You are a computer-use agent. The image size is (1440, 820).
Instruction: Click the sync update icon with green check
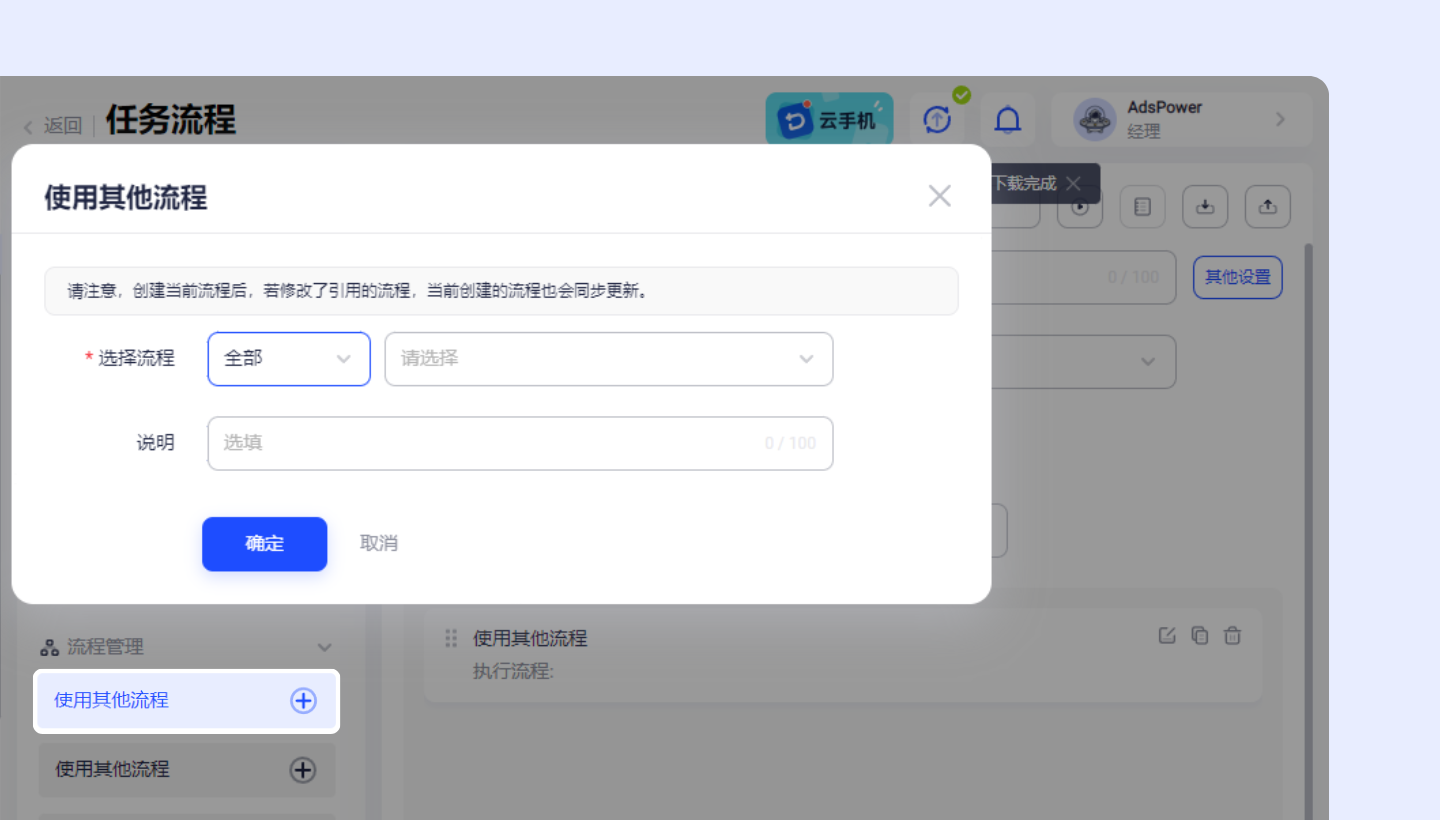pos(938,120)
